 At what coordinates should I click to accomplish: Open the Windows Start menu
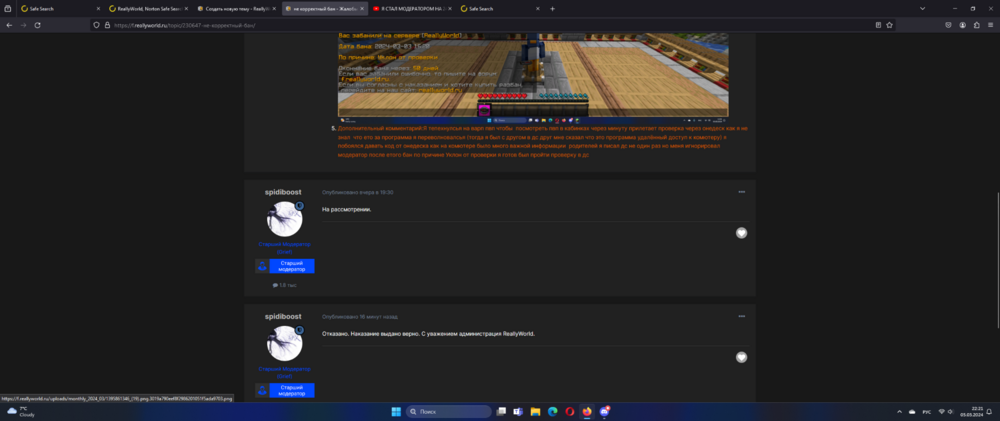pyautogui.click(x=395, y=411)
